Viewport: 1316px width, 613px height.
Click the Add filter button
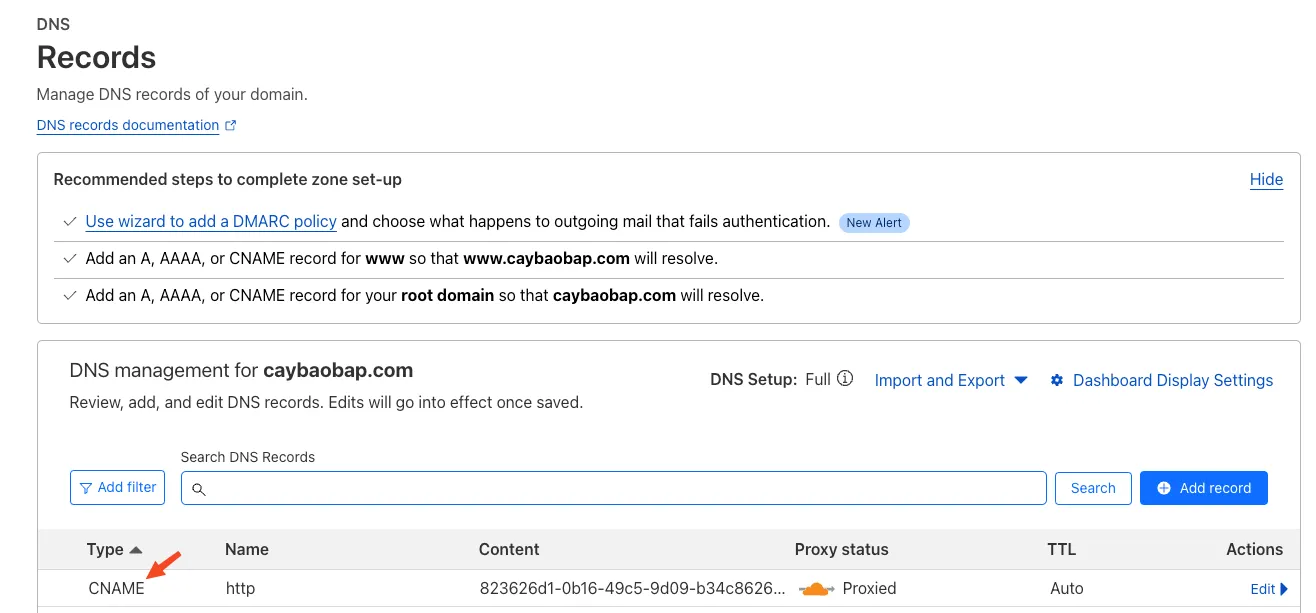coord(117,488)
